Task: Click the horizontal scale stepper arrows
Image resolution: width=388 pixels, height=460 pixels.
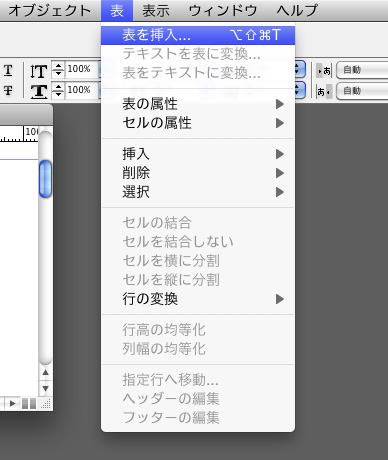Action: (58, 90)
